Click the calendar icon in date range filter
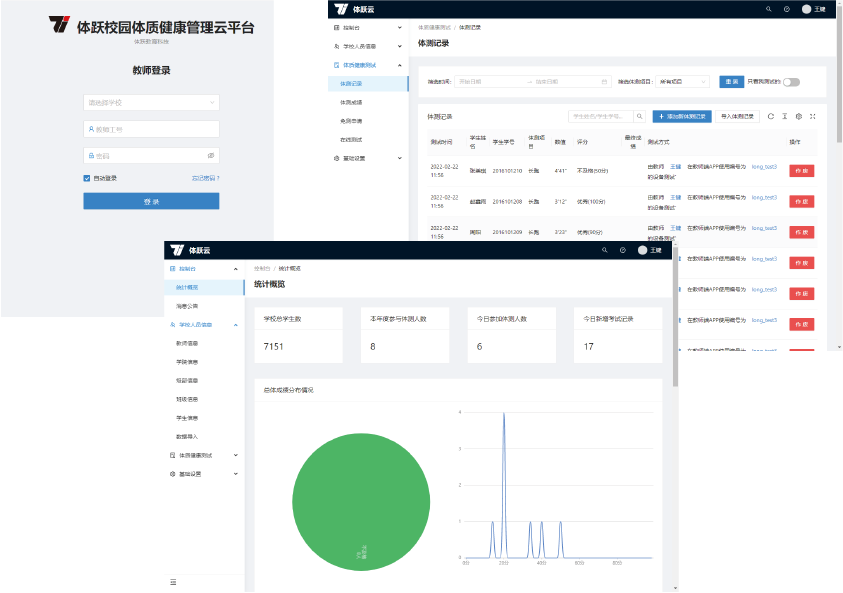This screenshot has width=843, height=593. [605, 82]
